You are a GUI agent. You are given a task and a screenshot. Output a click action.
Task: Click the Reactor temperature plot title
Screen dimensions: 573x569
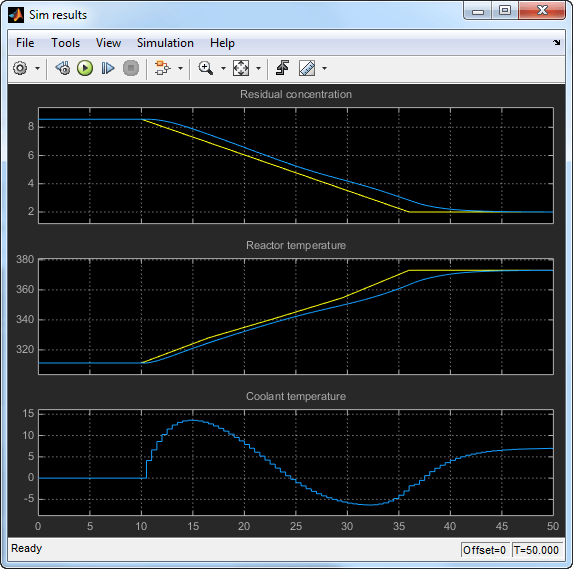[296, 245]
